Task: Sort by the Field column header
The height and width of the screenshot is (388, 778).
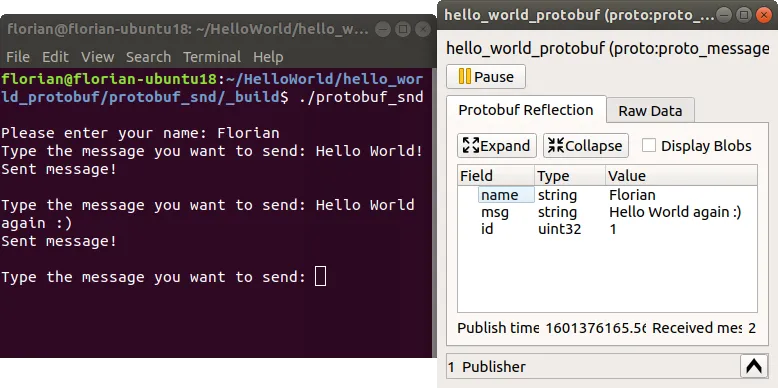Action: (496, 176)
